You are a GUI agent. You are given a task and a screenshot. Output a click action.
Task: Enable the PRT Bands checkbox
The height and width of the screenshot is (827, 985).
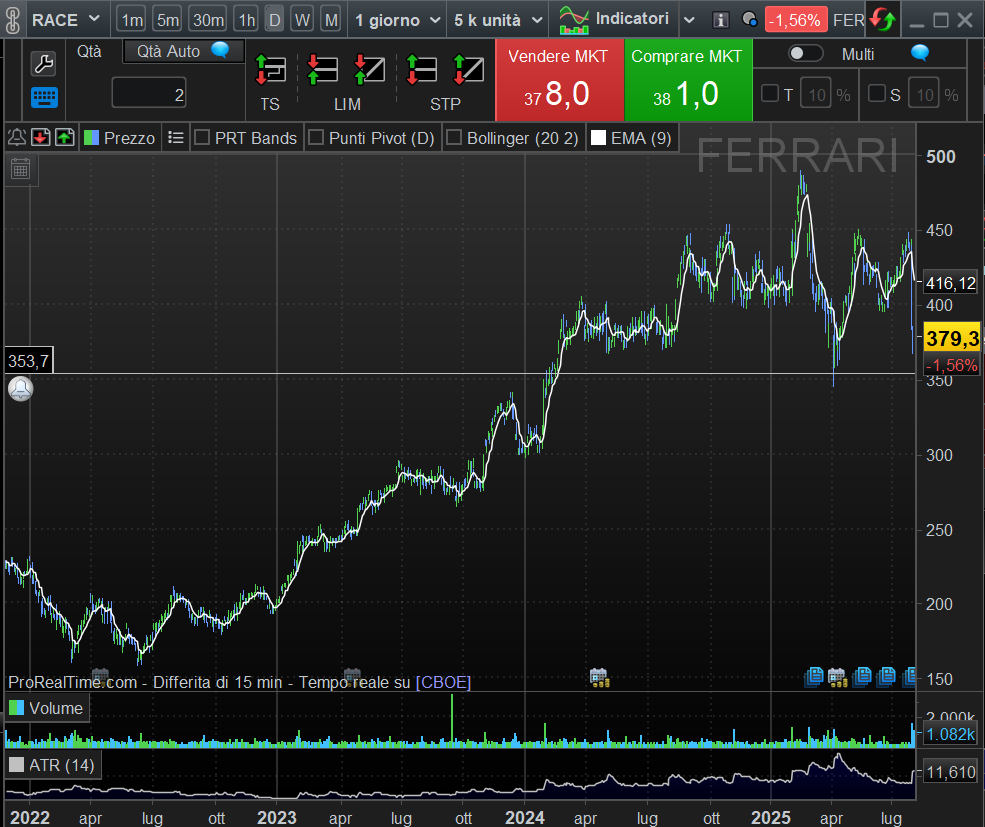pyautogui.click(x=202, y=138)
